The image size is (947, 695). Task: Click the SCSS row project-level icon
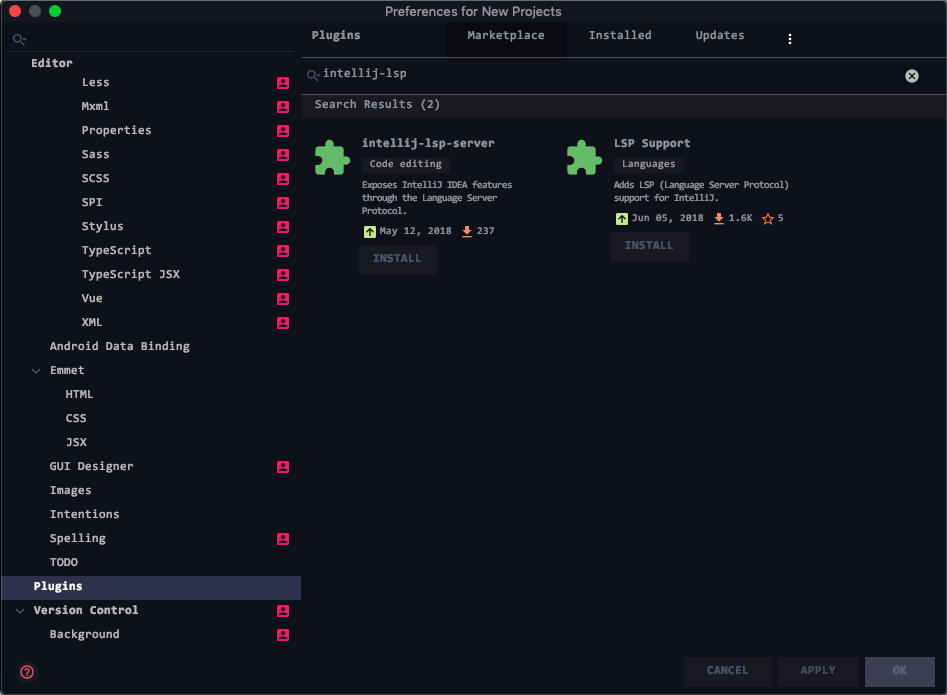pyautogui.click(x=283, y=179)
